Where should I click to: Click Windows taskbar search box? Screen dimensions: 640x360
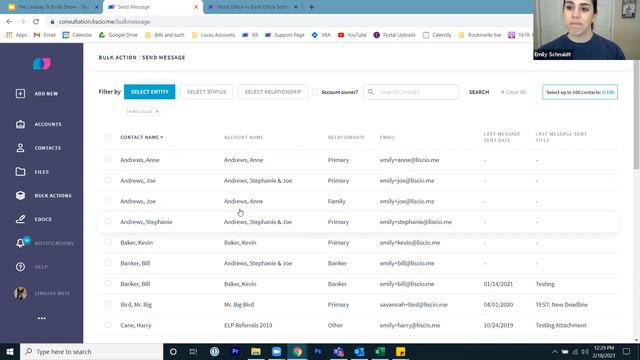92,351
